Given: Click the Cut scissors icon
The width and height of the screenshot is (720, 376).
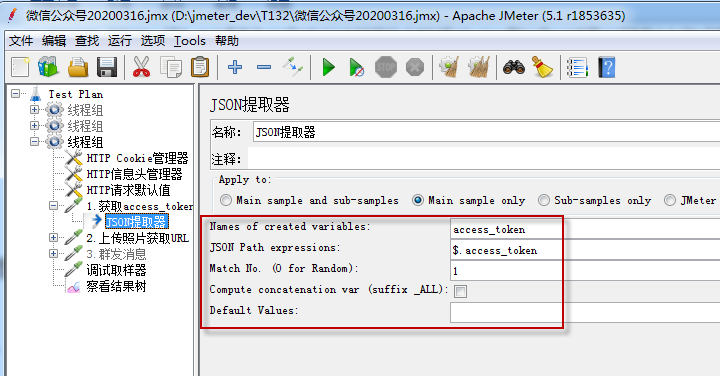Looking at the screenshot, I should (141, 67).
